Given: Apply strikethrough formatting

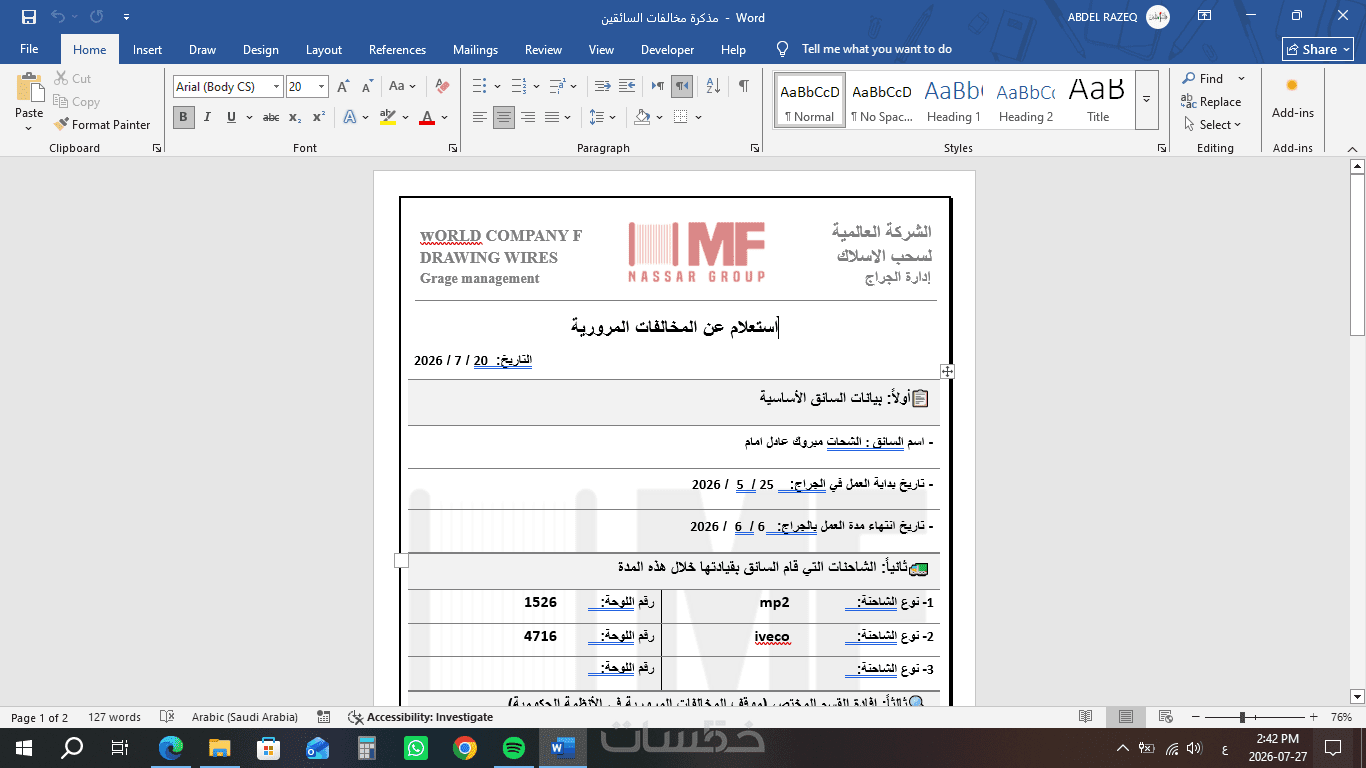Looking at the screenshot, I should [270, 117].
